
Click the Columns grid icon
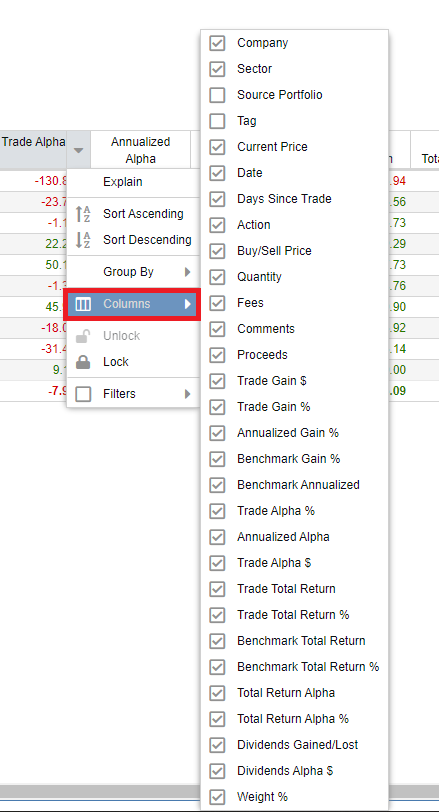coord(83,304)
